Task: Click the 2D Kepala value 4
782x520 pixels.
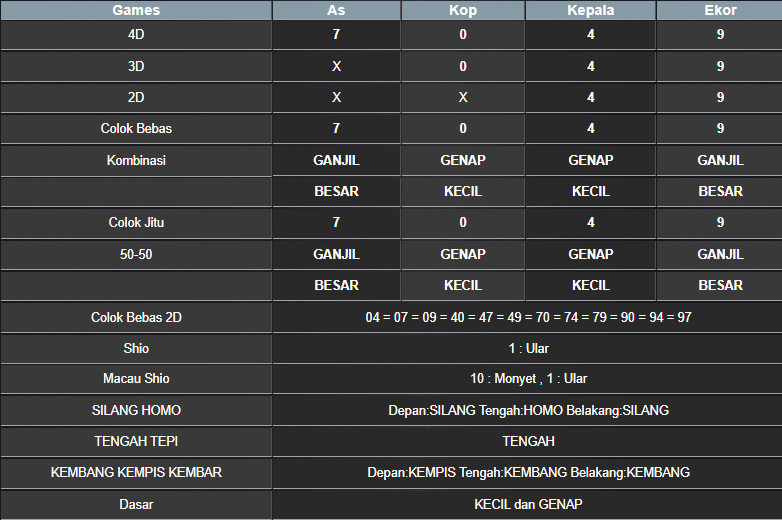Action: (x=590, y=97)
